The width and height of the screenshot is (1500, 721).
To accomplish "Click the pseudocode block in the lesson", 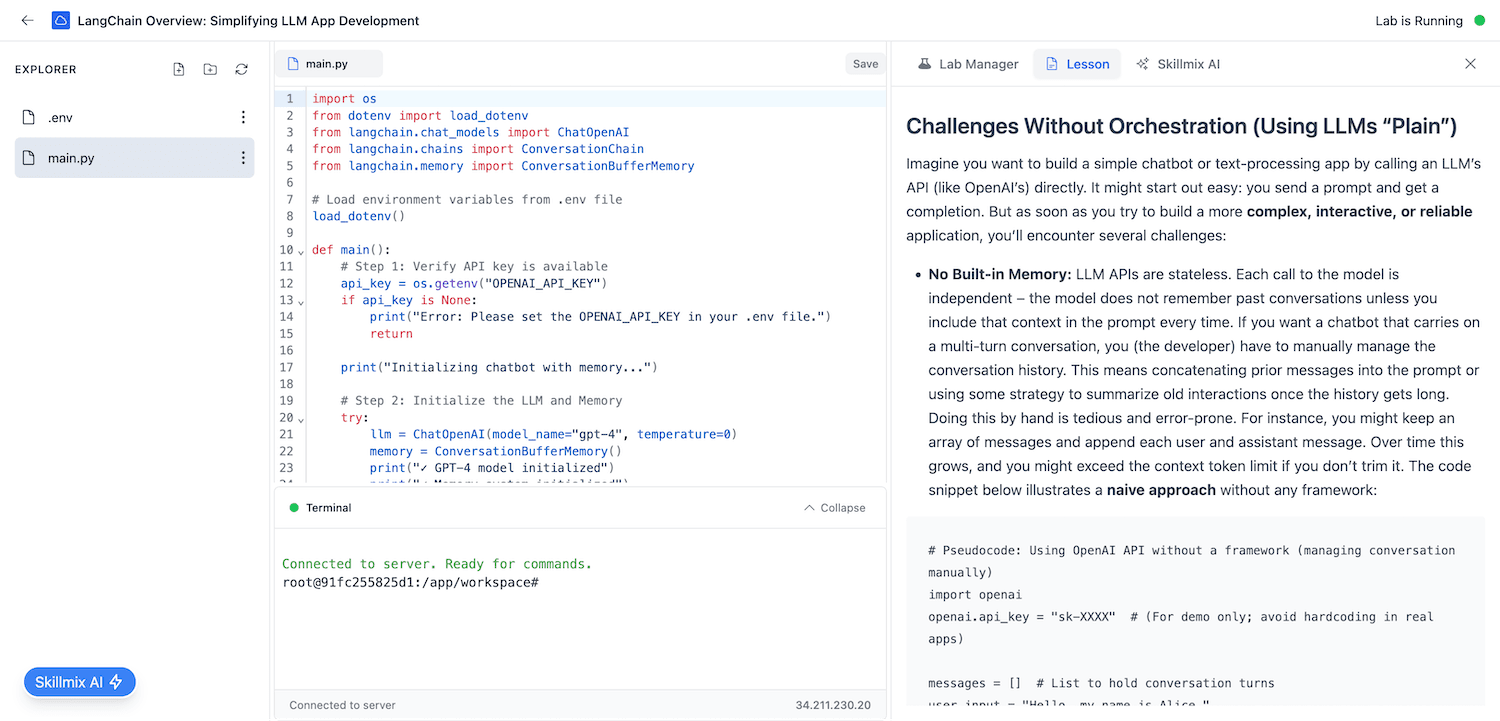I will click(x=1195, y=611).
